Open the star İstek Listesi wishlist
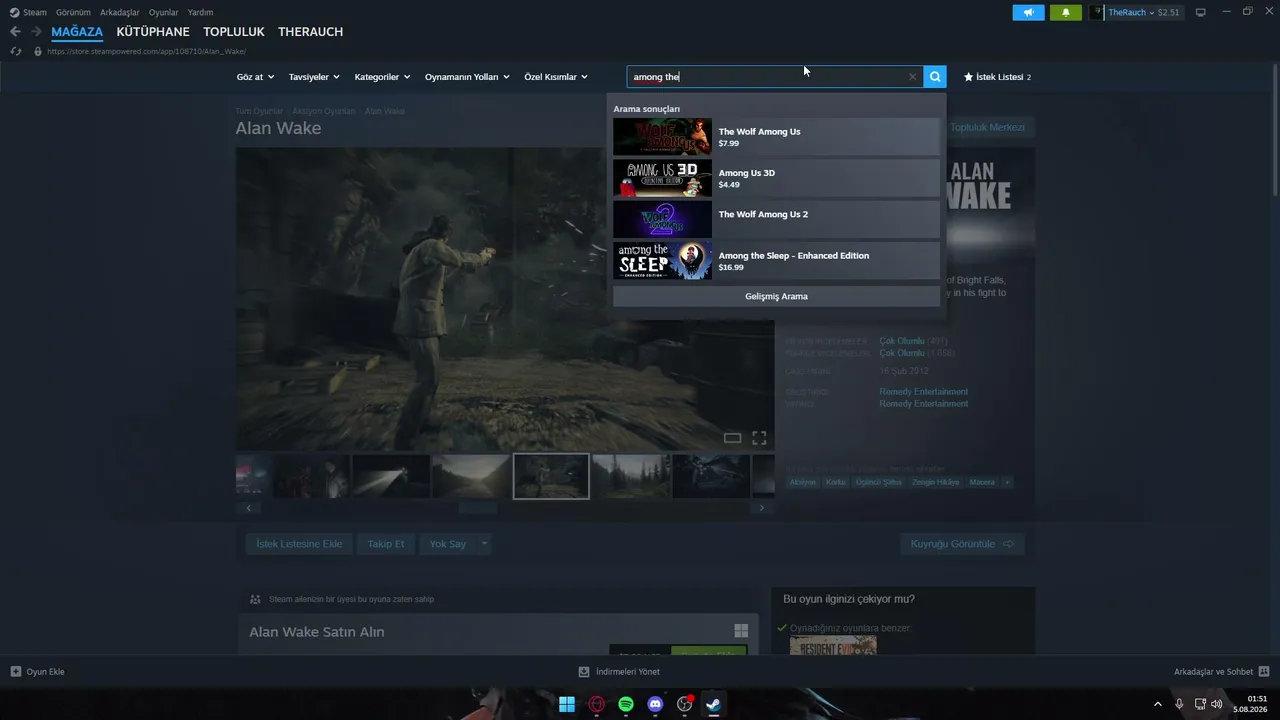 (997, 77)
